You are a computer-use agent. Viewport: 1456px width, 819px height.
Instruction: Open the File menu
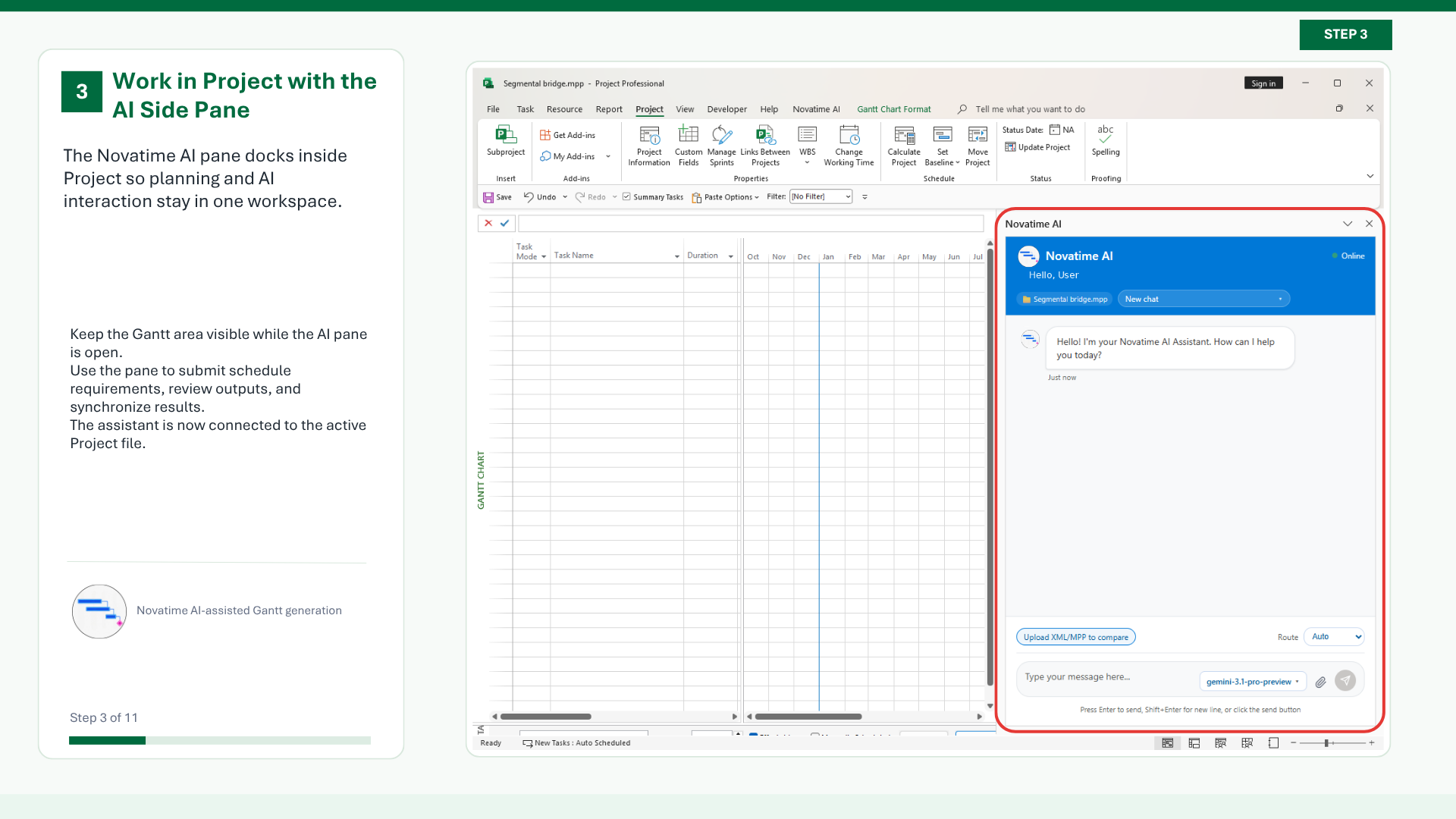493,109
